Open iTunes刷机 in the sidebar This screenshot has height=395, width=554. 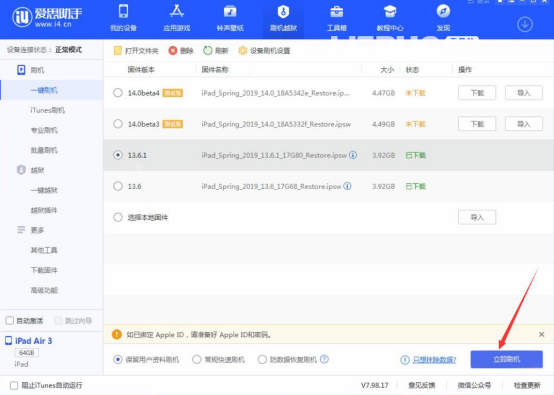coord(48,110)
